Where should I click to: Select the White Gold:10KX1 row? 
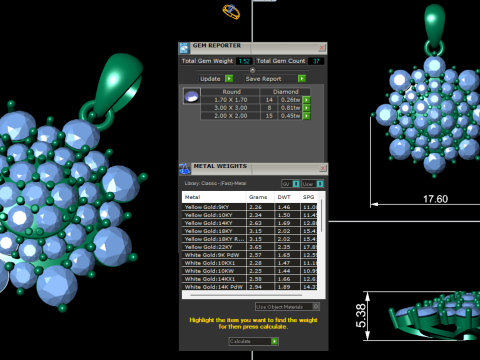[251, 263]
